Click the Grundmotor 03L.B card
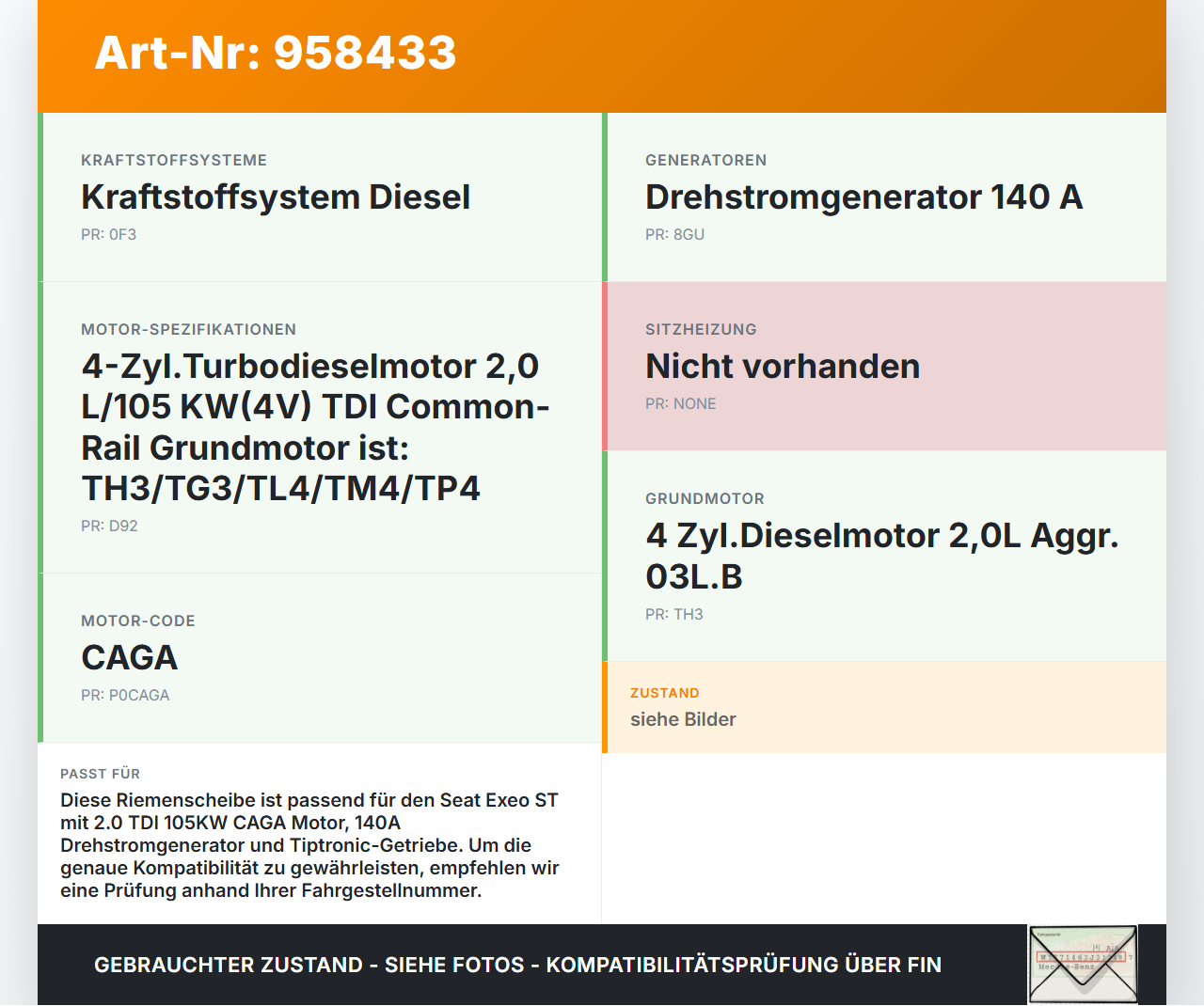This screenshot has height=1006, width=1204. point(884,555)
